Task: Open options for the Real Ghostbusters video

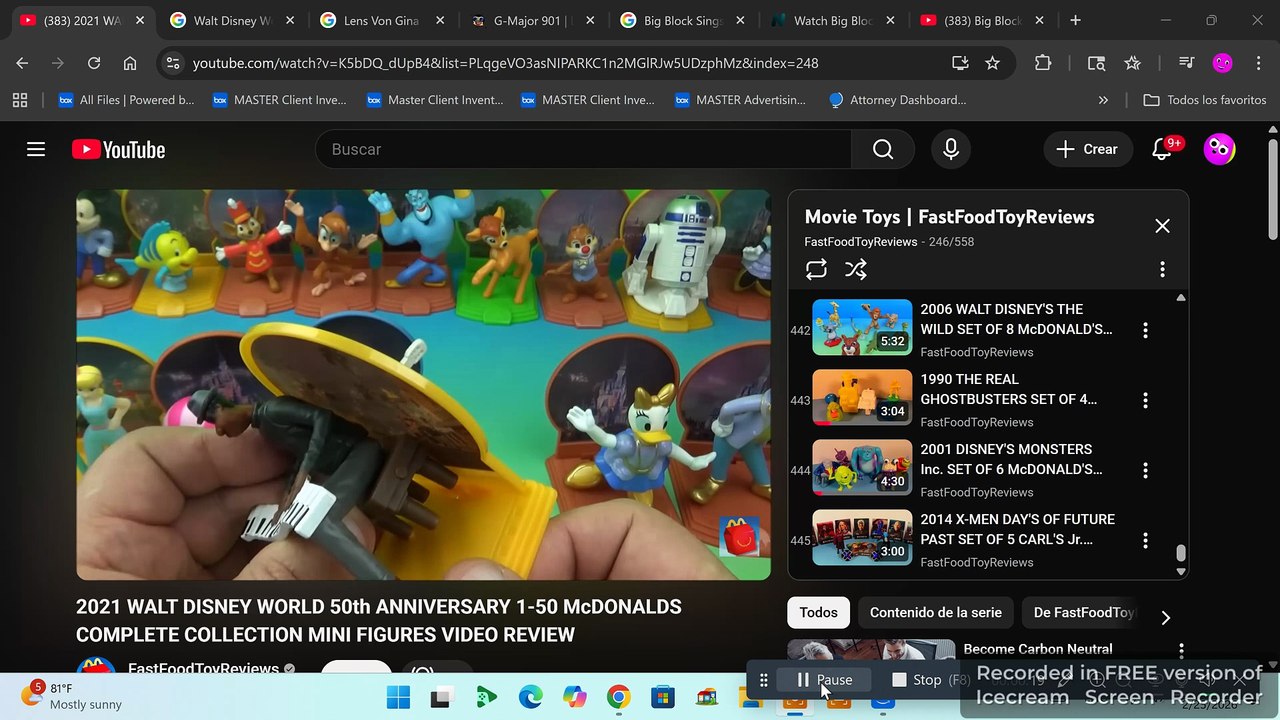Action: (x=1145, y=400)
